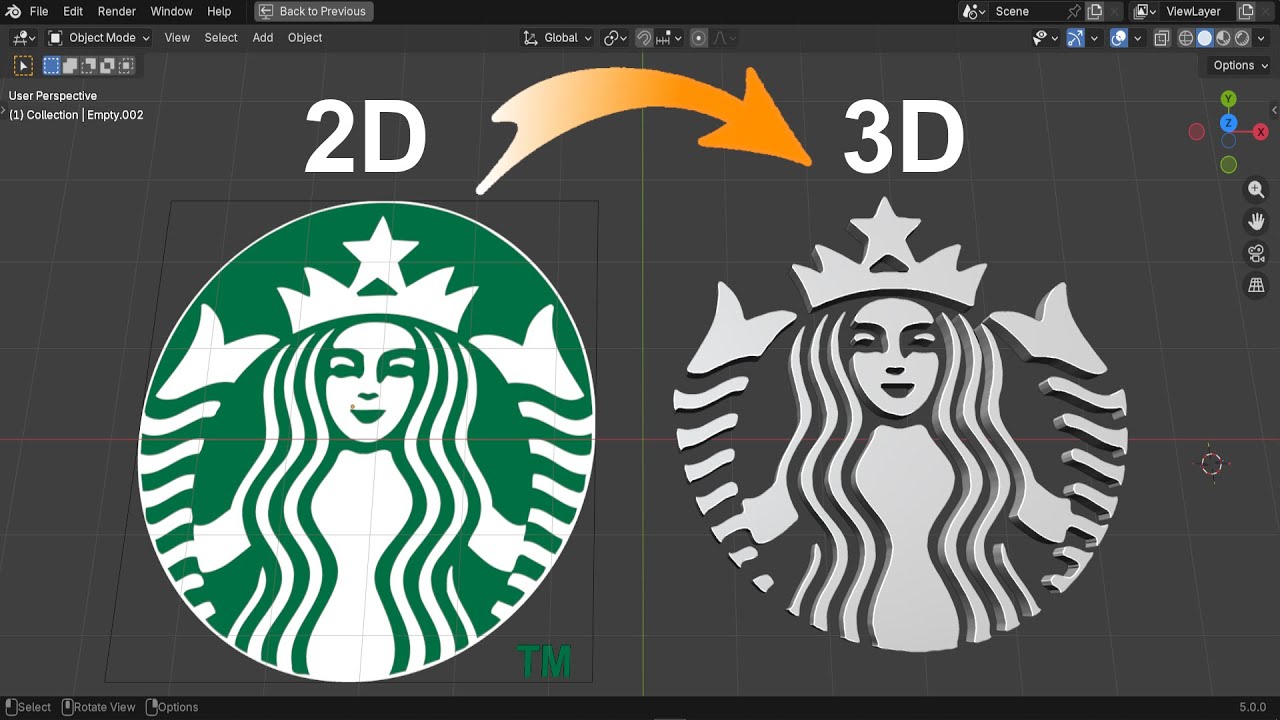Click the Scene name field
Image resolution: width=1280 pixels, height=720 pixels.
(1027, 11)
